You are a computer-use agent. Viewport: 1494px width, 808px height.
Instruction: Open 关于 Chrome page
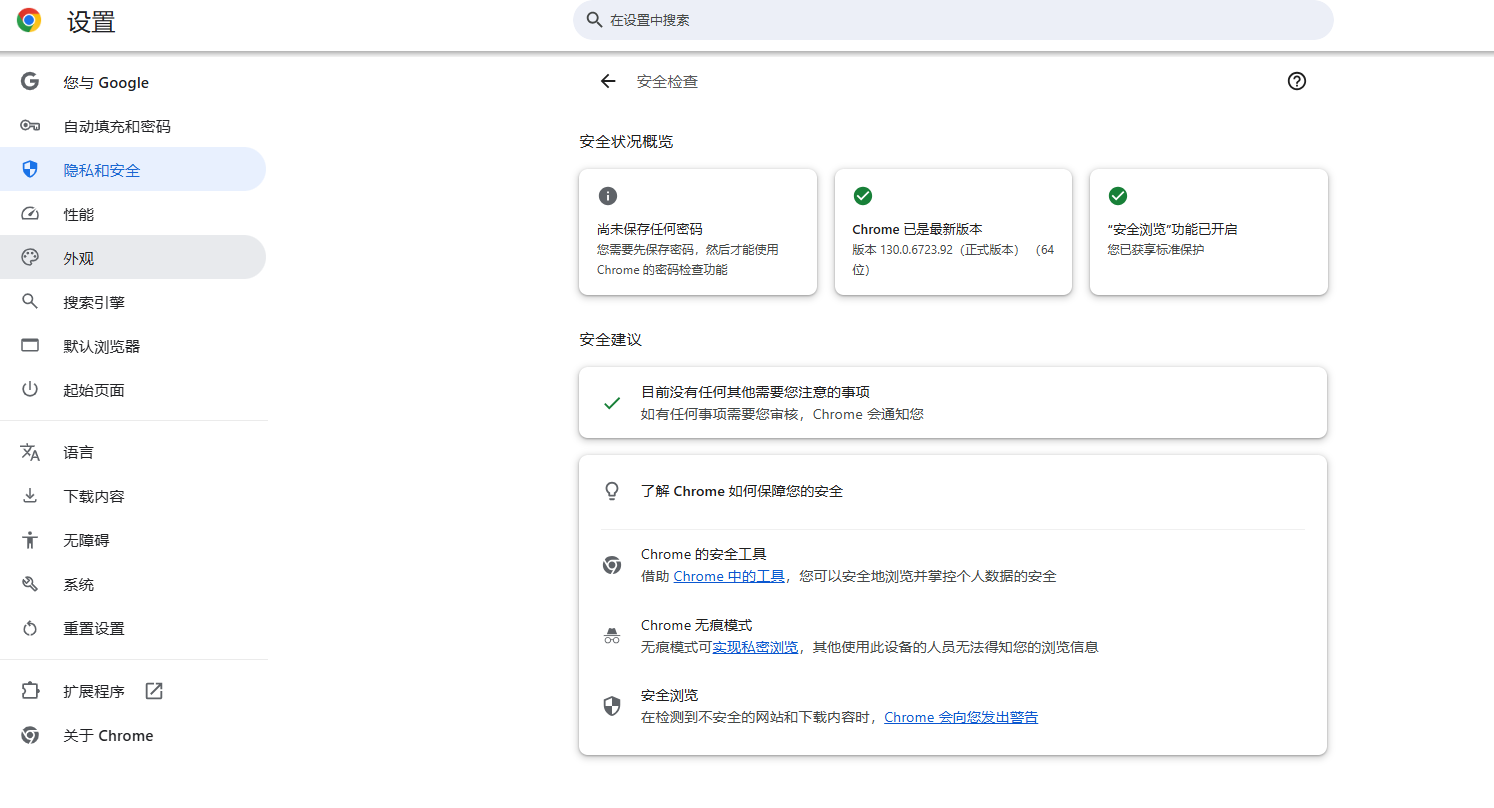click(133, 735)
